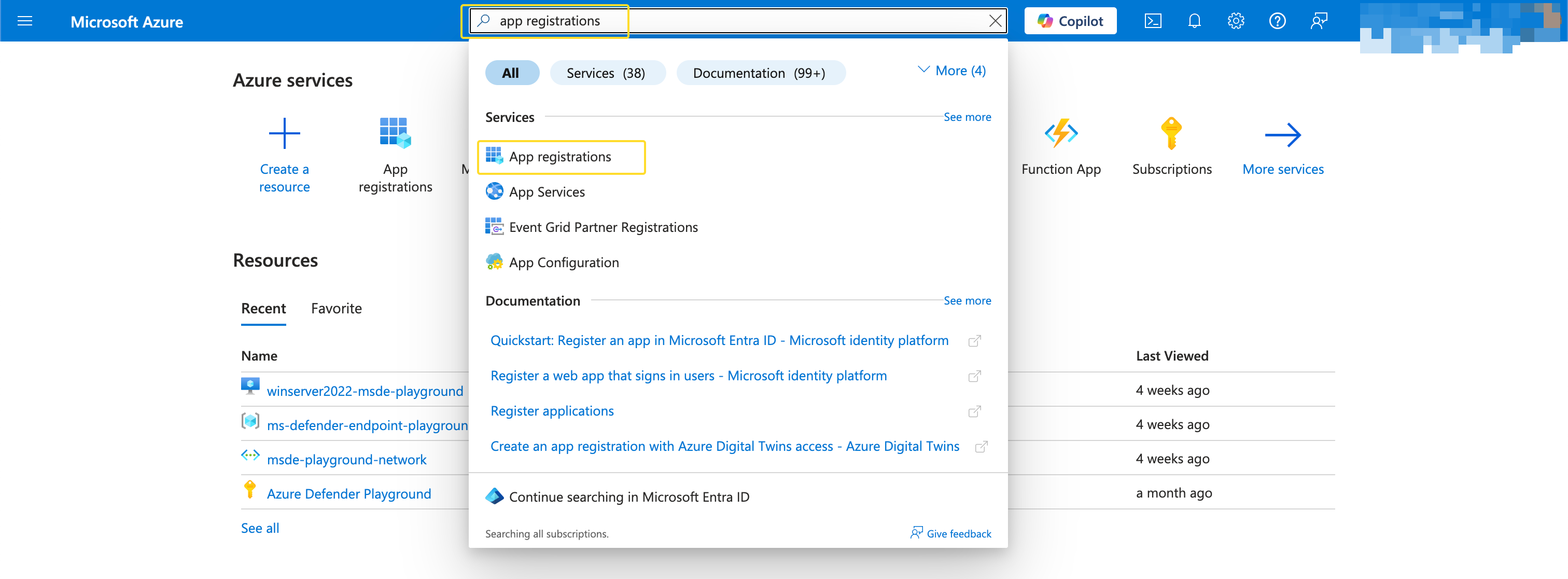
Task: Clear the search box with X
Action: 995,21
